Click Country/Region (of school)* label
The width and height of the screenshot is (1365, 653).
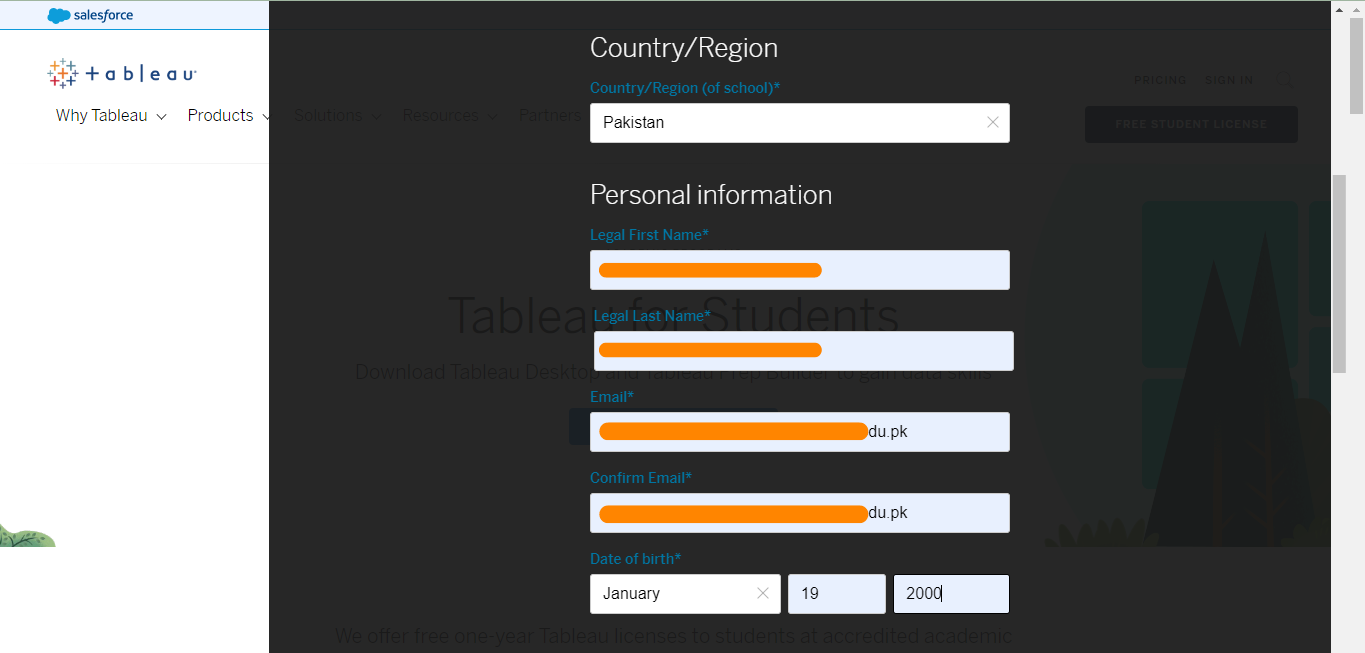(x=685, y=88)
